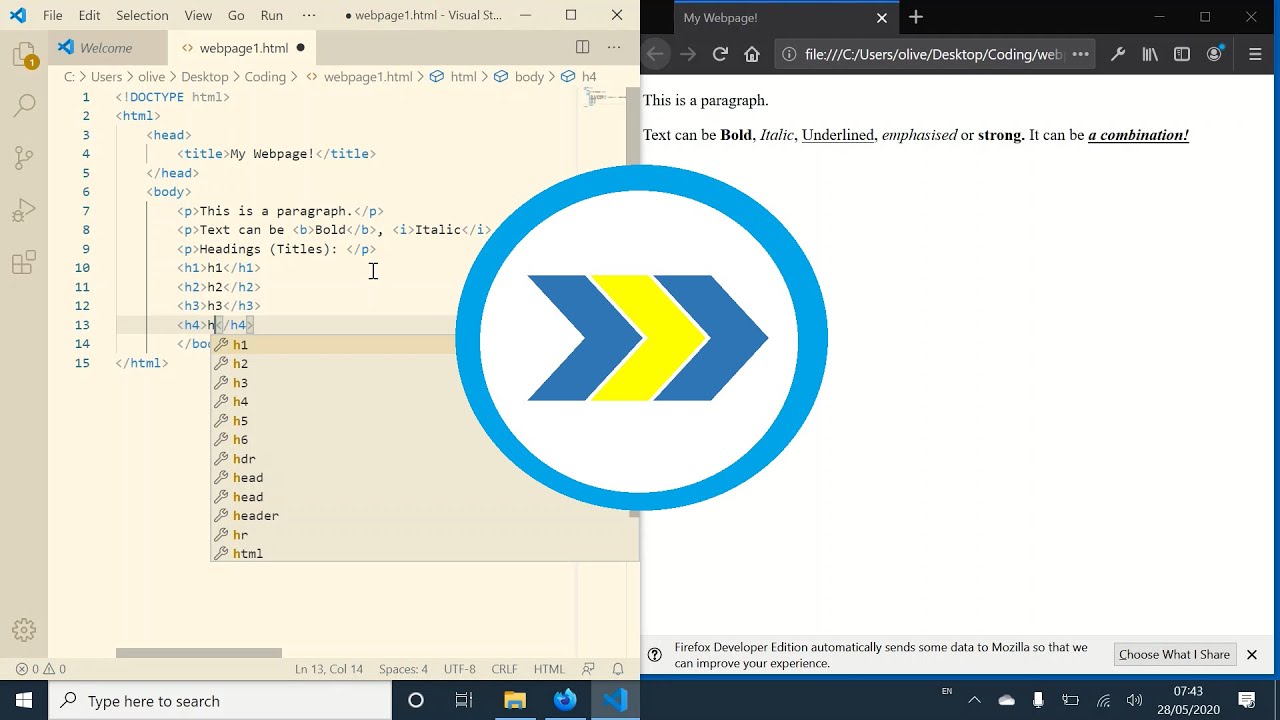
Task: Go to Firefox home page
Action: click(752, 54)
